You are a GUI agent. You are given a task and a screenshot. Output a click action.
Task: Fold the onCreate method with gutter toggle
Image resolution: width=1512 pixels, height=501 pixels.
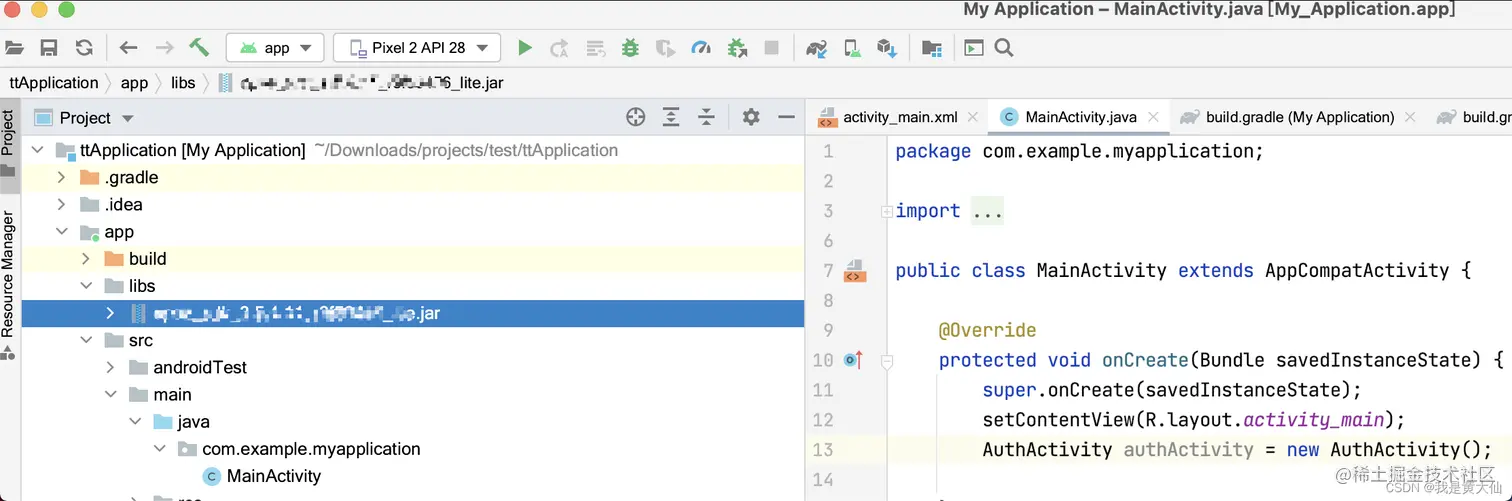886,363
